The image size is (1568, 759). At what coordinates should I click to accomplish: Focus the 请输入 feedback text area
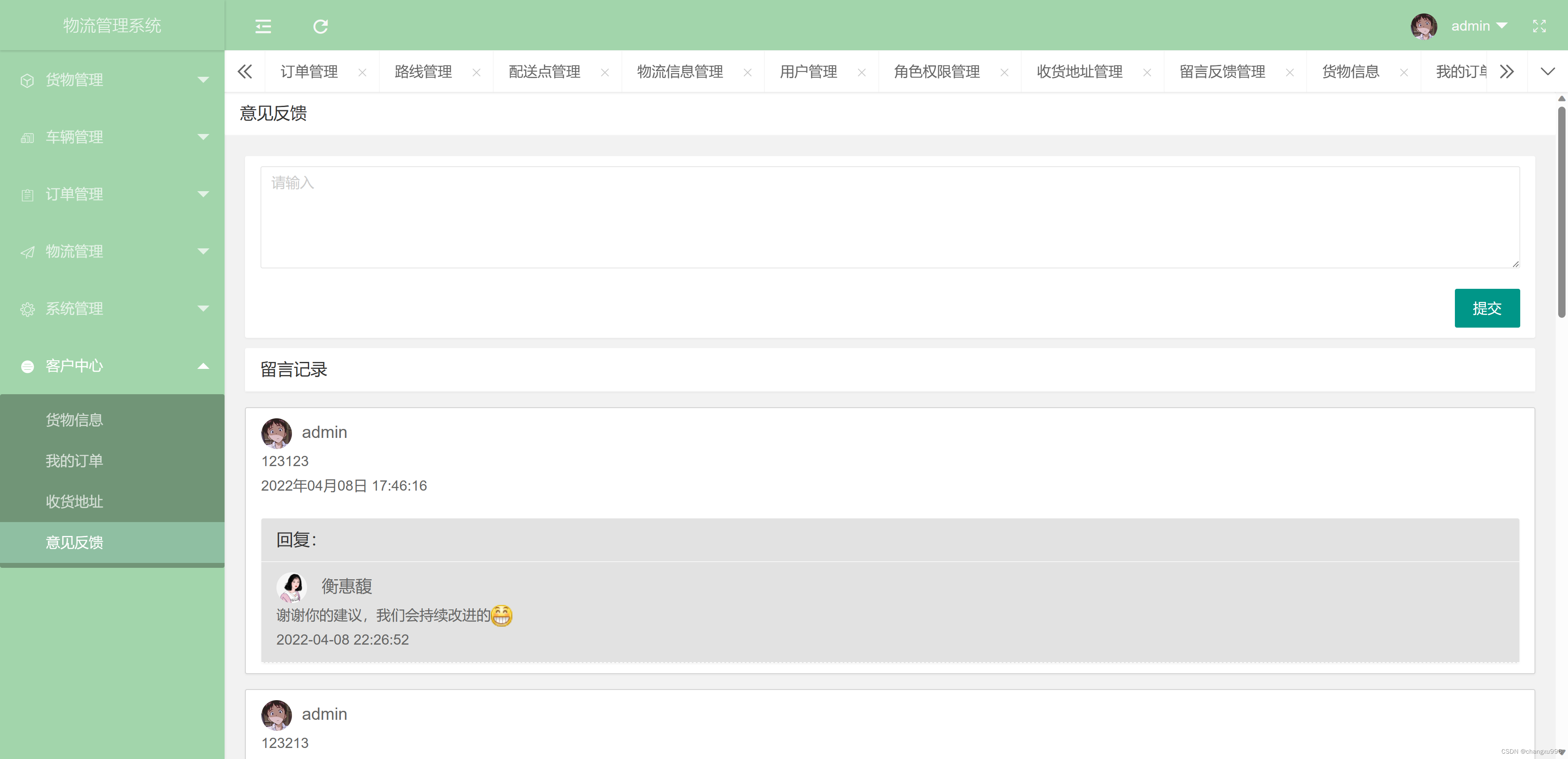889,217
